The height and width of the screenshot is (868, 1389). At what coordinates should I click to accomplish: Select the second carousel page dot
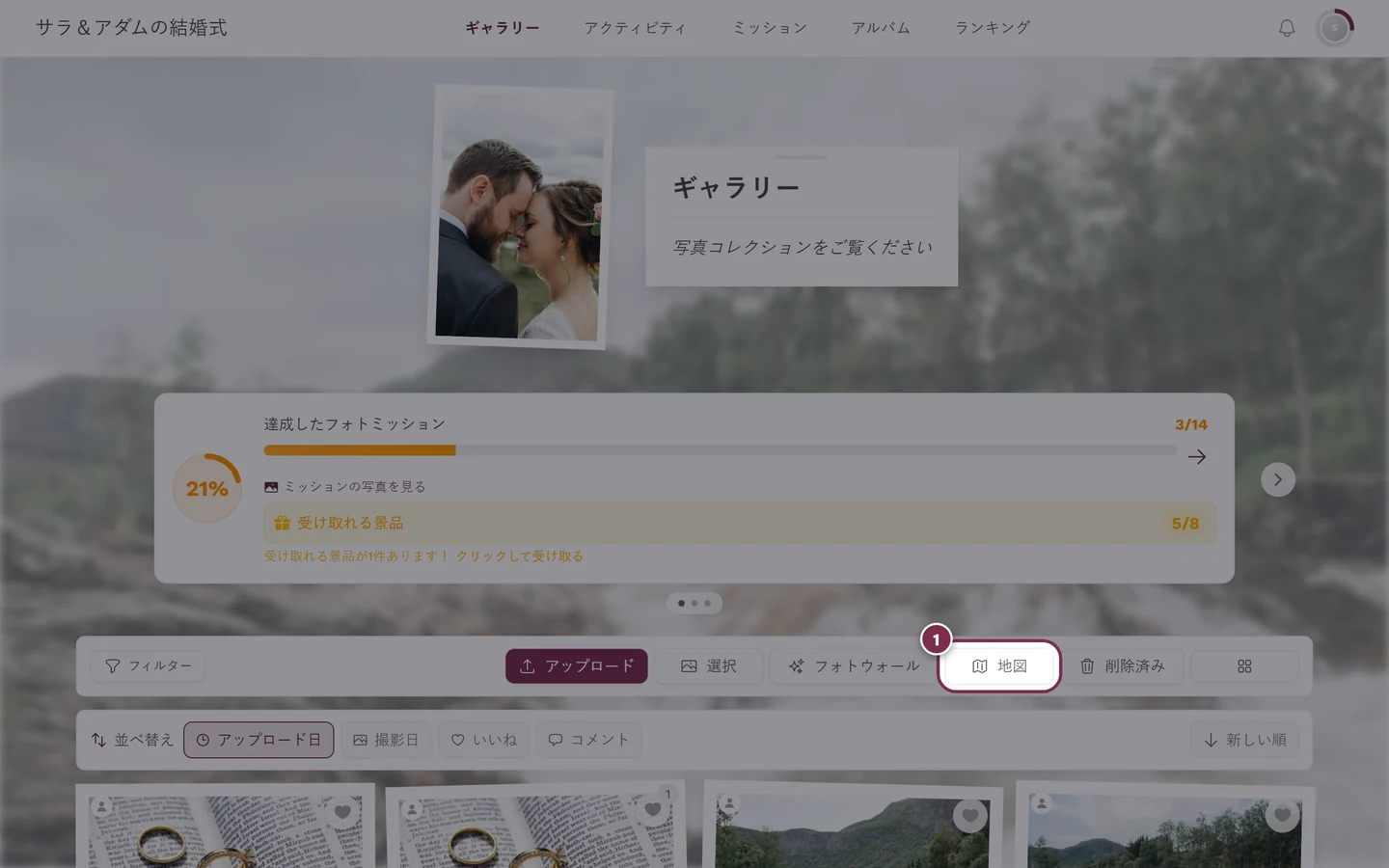point(694,603)
